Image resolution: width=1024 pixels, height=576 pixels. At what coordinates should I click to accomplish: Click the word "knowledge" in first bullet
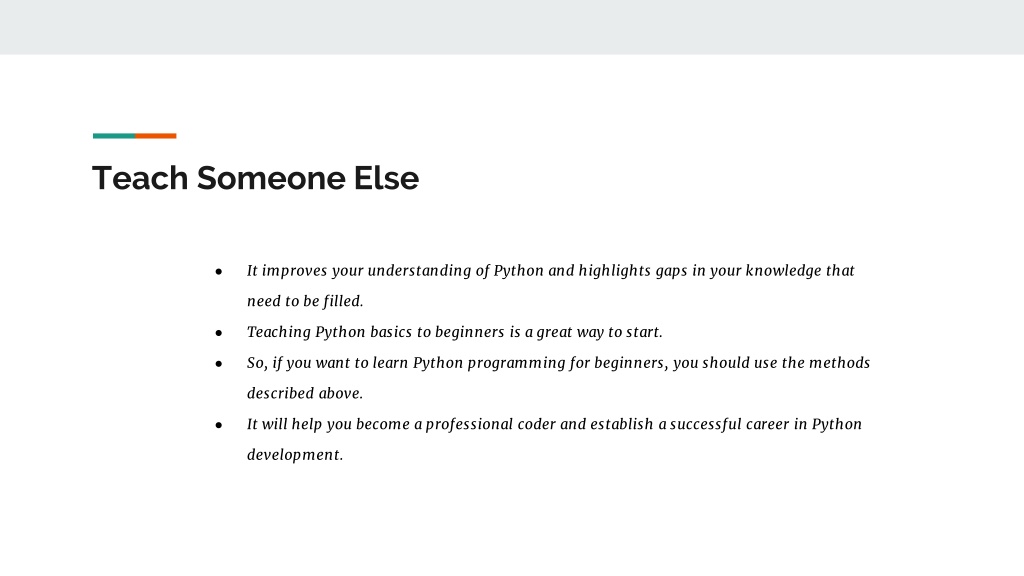click(x=783, y=271)
